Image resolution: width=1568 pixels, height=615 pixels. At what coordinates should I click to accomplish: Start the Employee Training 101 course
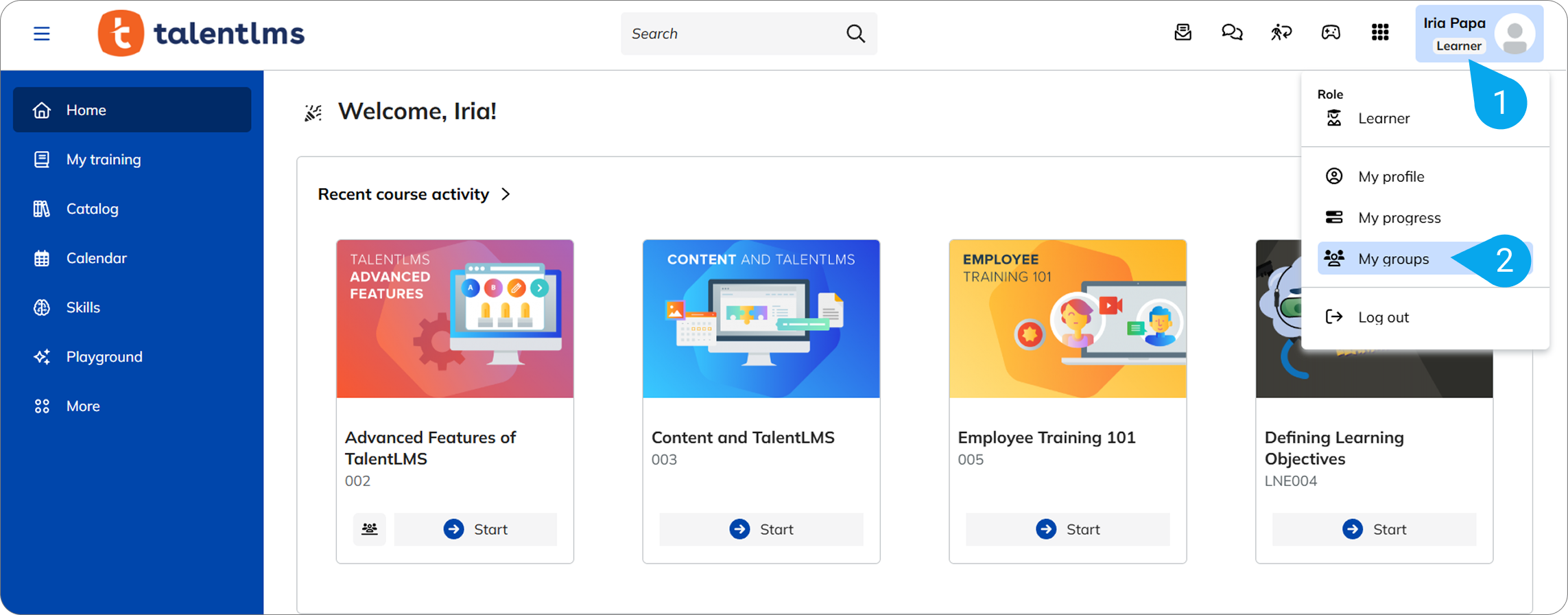pos(1068,529)
